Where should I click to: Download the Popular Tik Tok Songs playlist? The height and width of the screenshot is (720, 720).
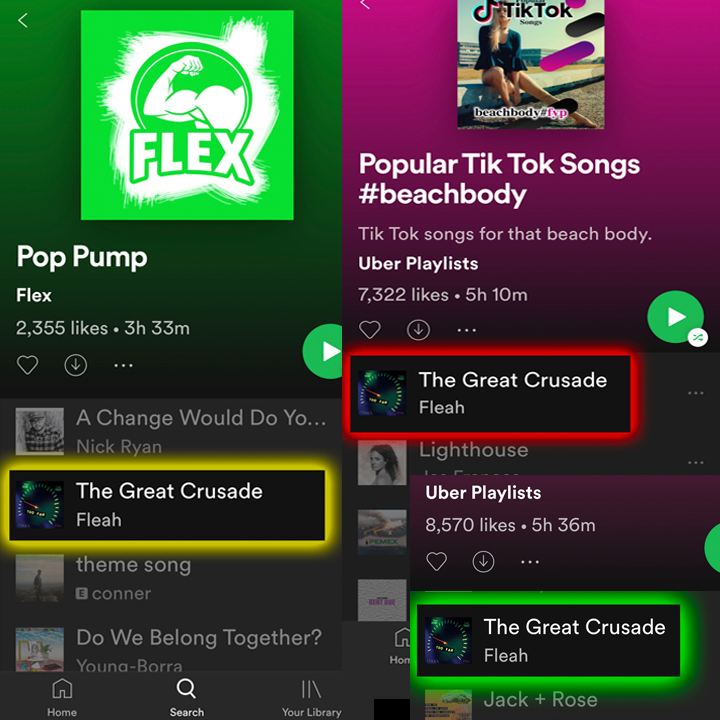418,330
